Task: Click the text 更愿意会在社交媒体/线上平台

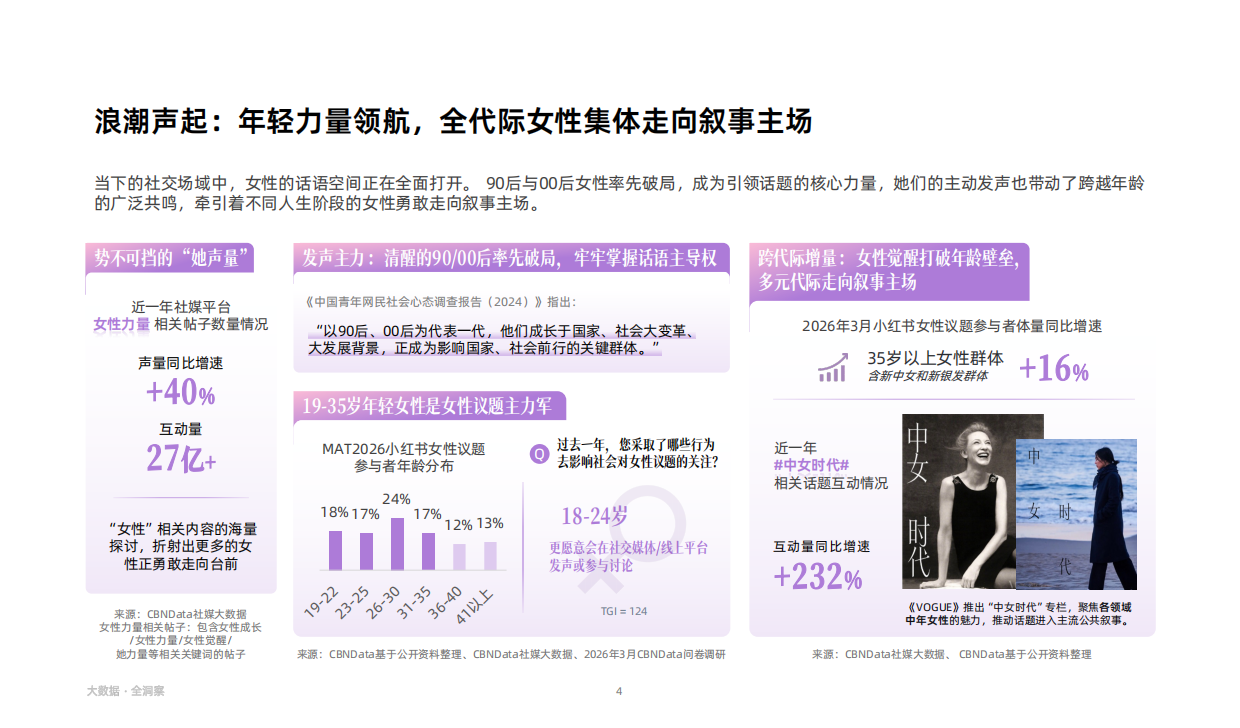Action: [628, 547]
